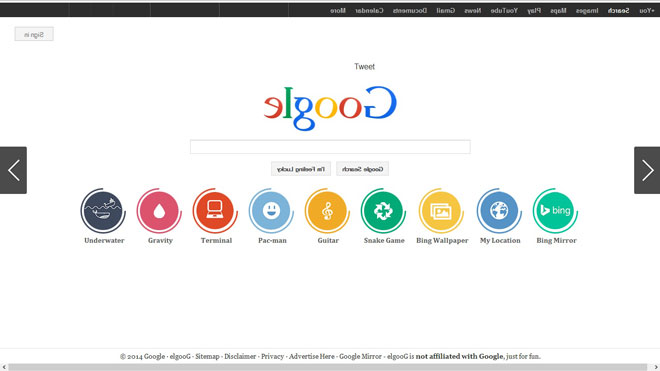
Task: Open the Guitar treble clef icon
Action: tap(327, 211)
